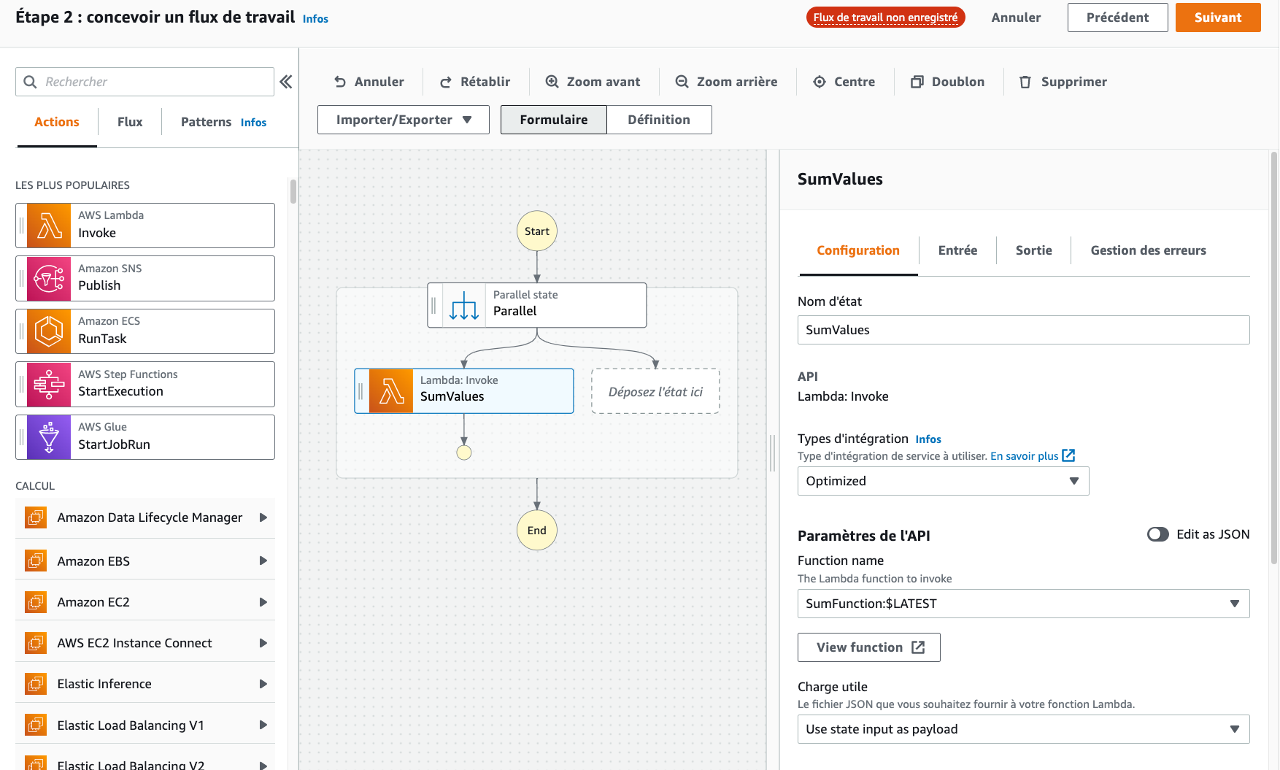
Task: Expand the Amazon EBS arrow
Action: [264, 561]
